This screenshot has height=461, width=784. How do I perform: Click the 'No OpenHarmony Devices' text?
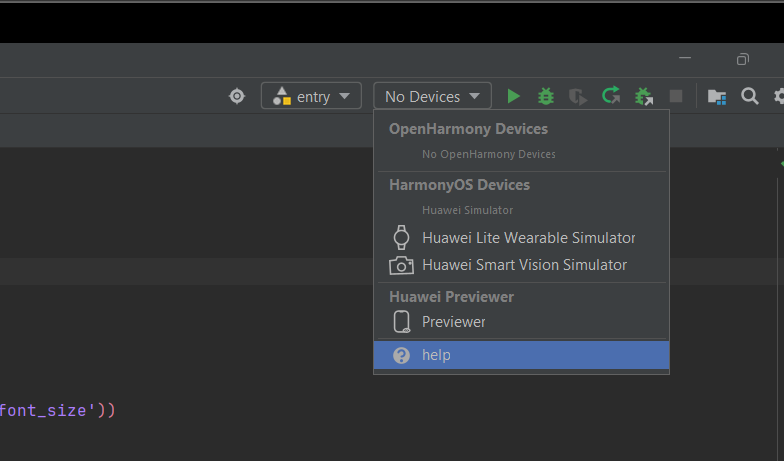[x=488, y=154]
